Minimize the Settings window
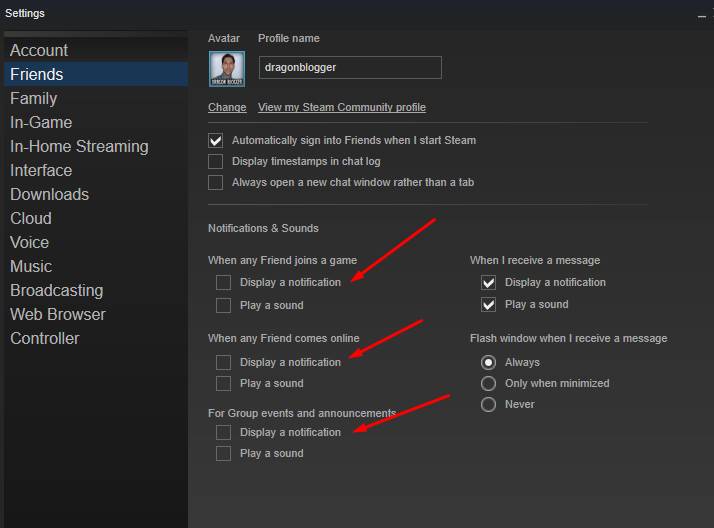Image resolution: width=714 pixels, height=528 pixels. [702, 17]
